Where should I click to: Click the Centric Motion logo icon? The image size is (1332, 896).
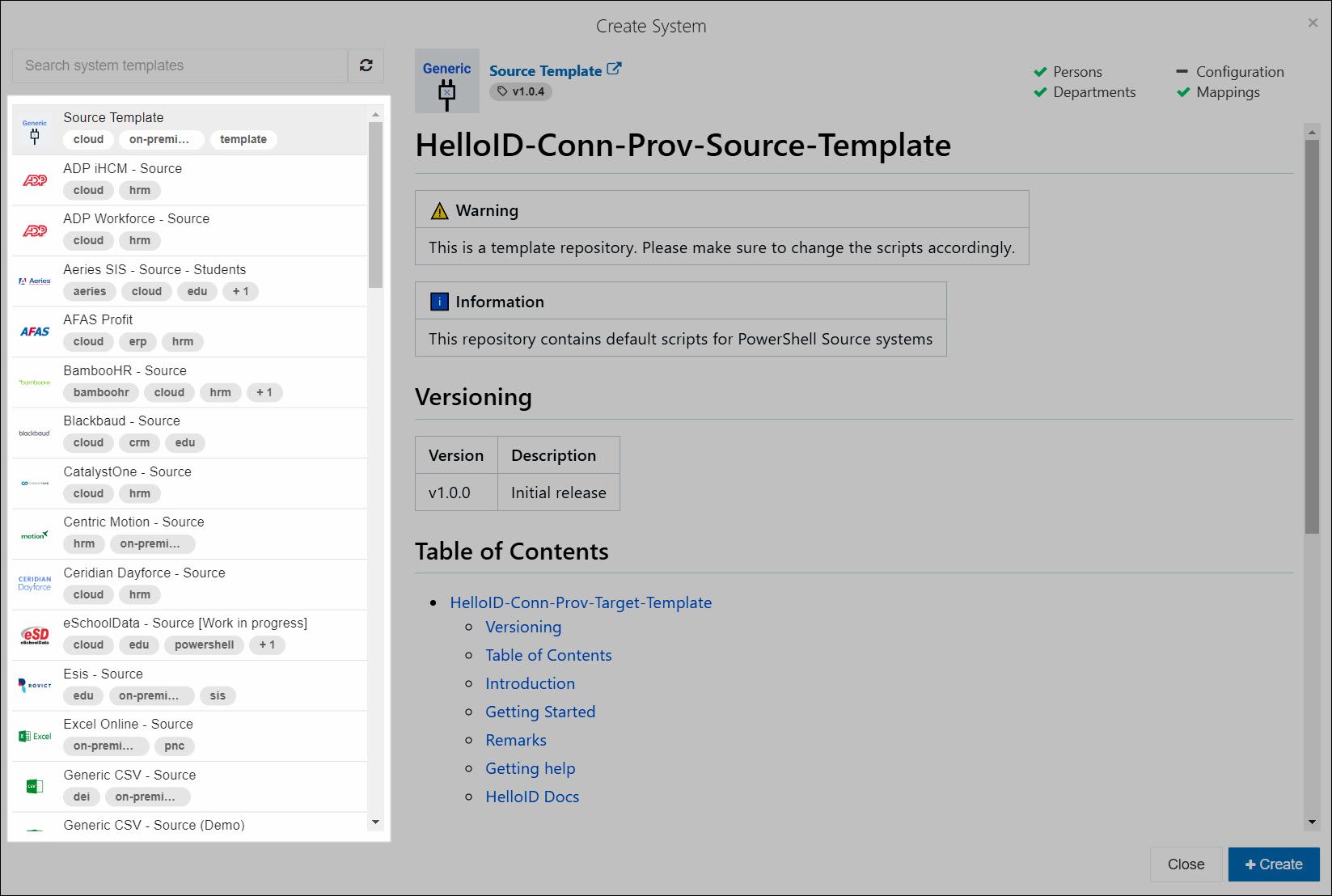coord(35,535)
